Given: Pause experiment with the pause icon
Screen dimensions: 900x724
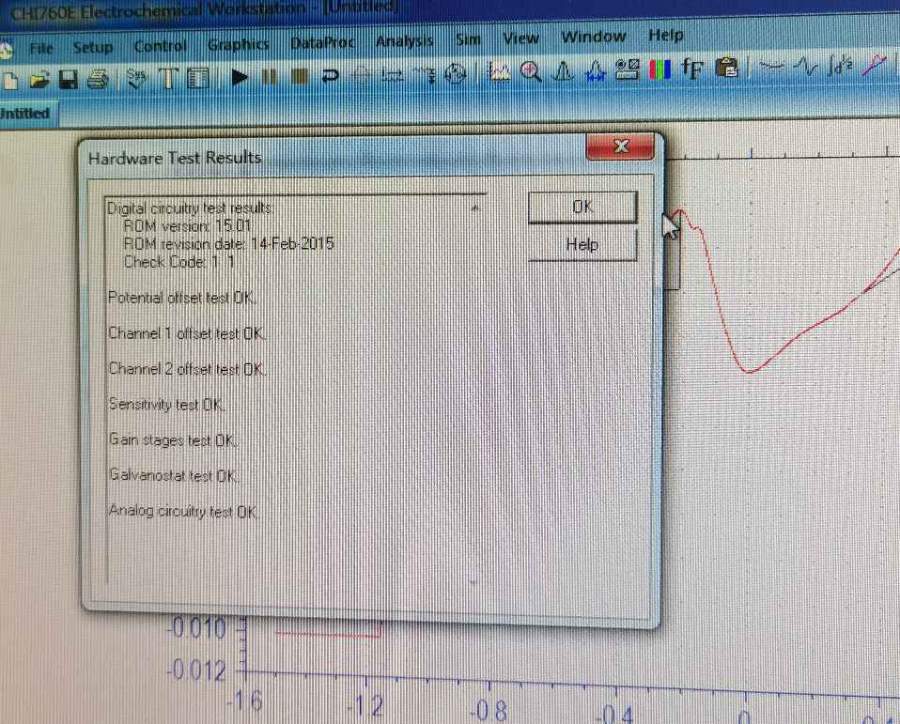Looking at the screenshot, I should tap(269, 76).
